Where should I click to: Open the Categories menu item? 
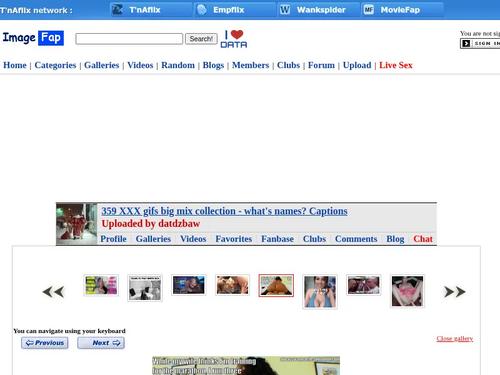click(x=55, y=65)
